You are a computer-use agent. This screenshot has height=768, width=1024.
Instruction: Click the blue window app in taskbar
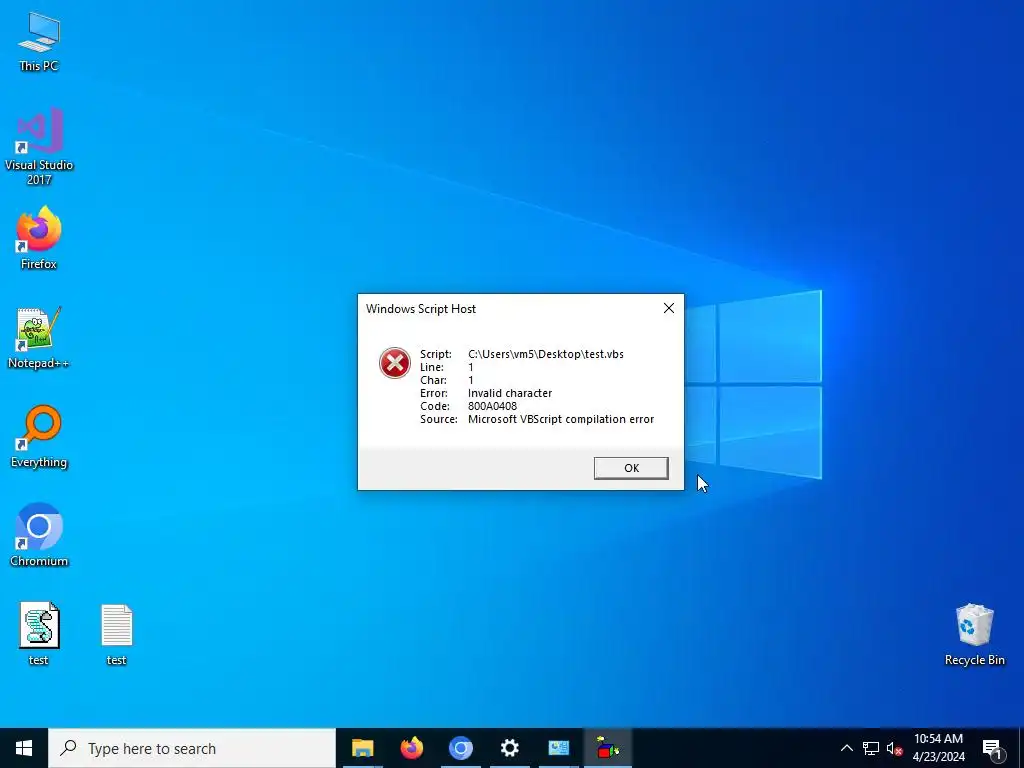(558, 748)
